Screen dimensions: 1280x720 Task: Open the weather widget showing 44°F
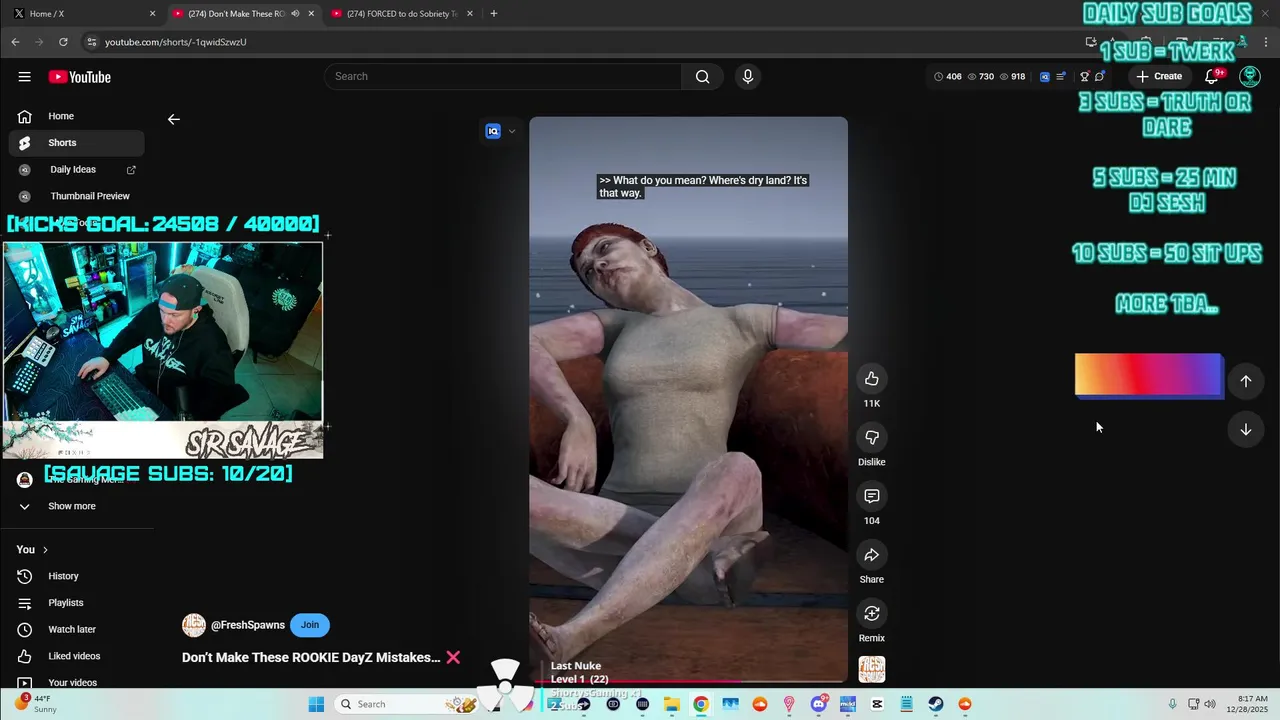34,704
